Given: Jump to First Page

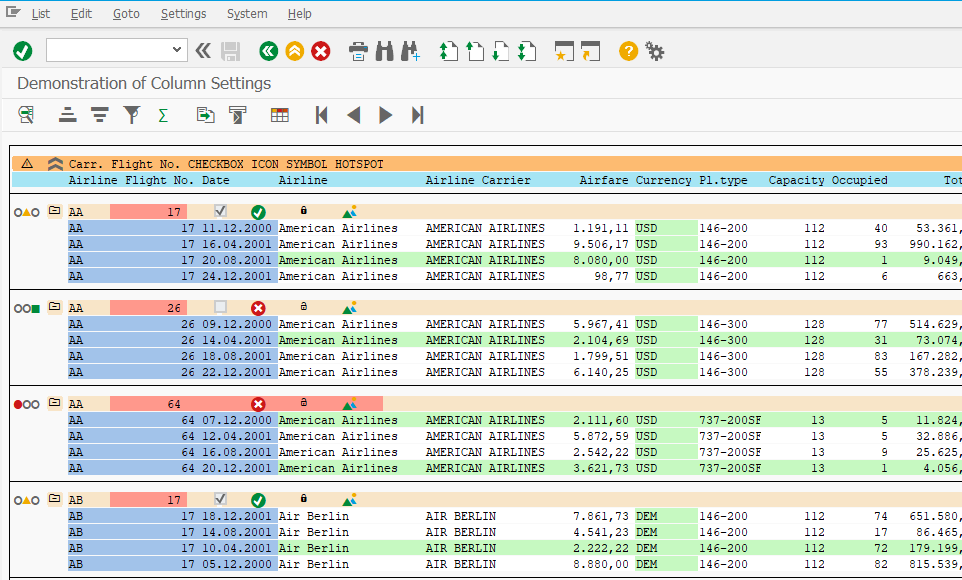Looking at the screenshot, I should point(448,51).
